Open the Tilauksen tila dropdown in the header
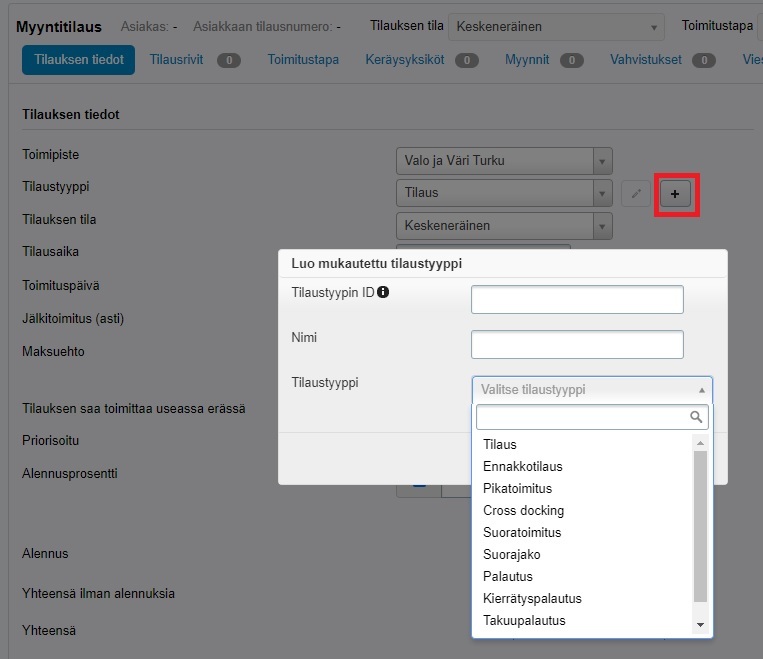Image resolution: width=763 pixels, height=659 pixels. pos(556,27)
